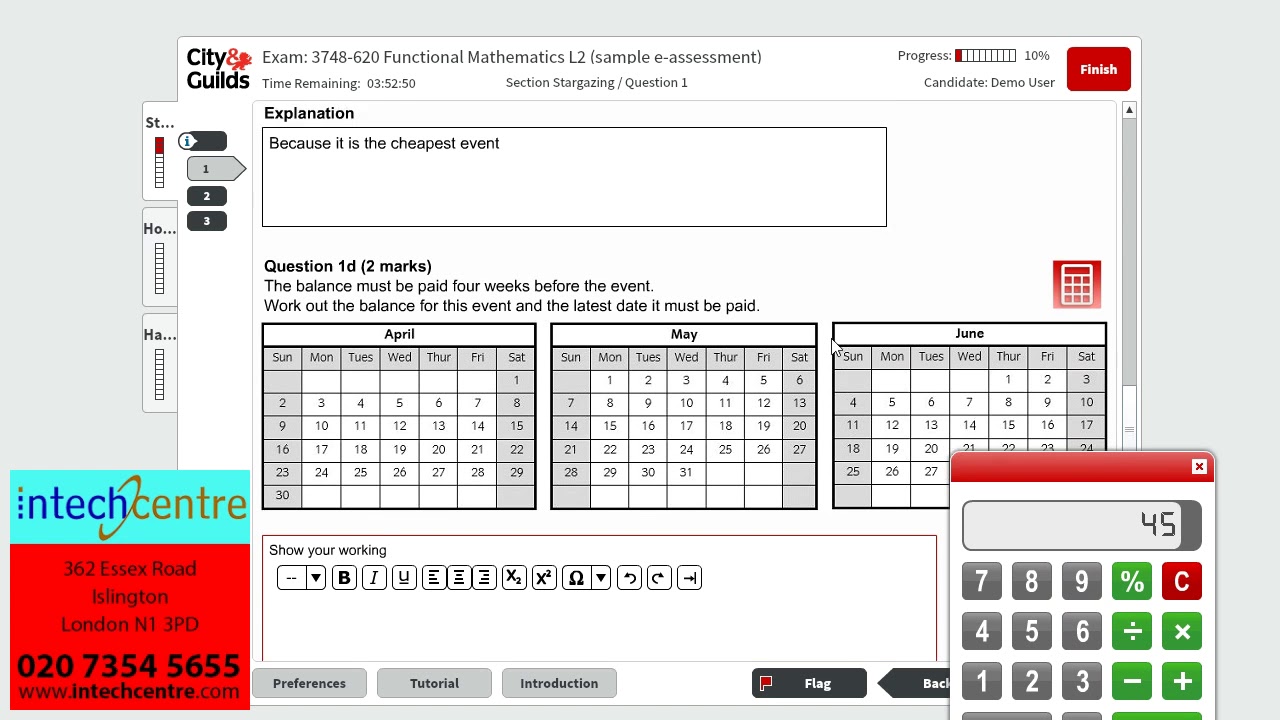Apply Underline formatting
Viewport: 1280px width, 720px height.
(404, 578)
